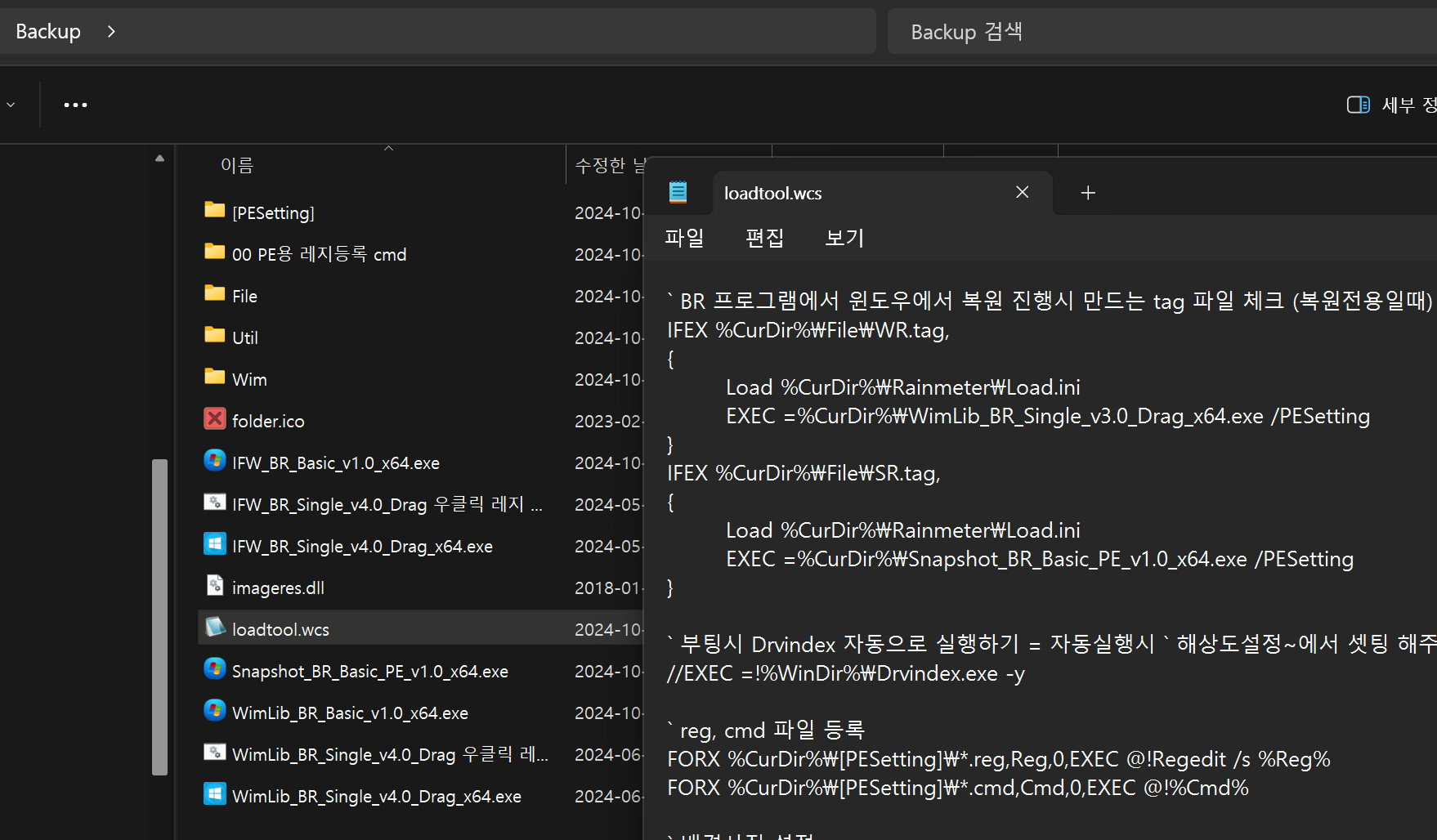The image size is (1437, 840).
Task: Close the loadtool.wcs tab
Action: tap(1022, 192)
